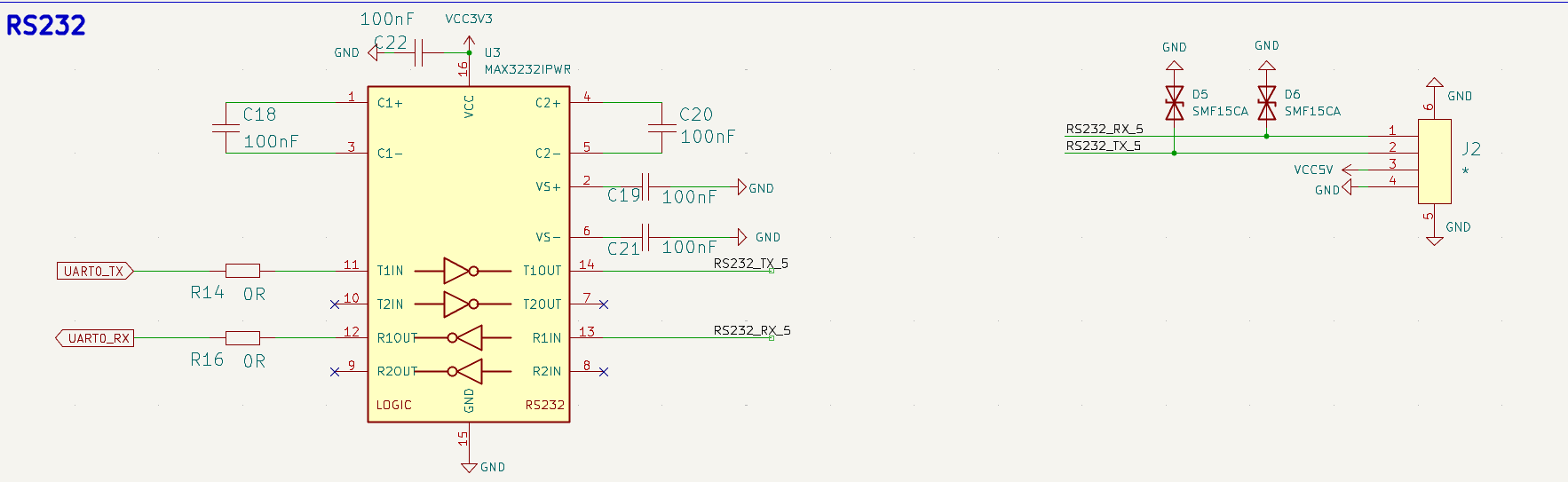Click the VCC5V power symbol
Screen dimensions: 1568x482
[x=1347, y=170]
